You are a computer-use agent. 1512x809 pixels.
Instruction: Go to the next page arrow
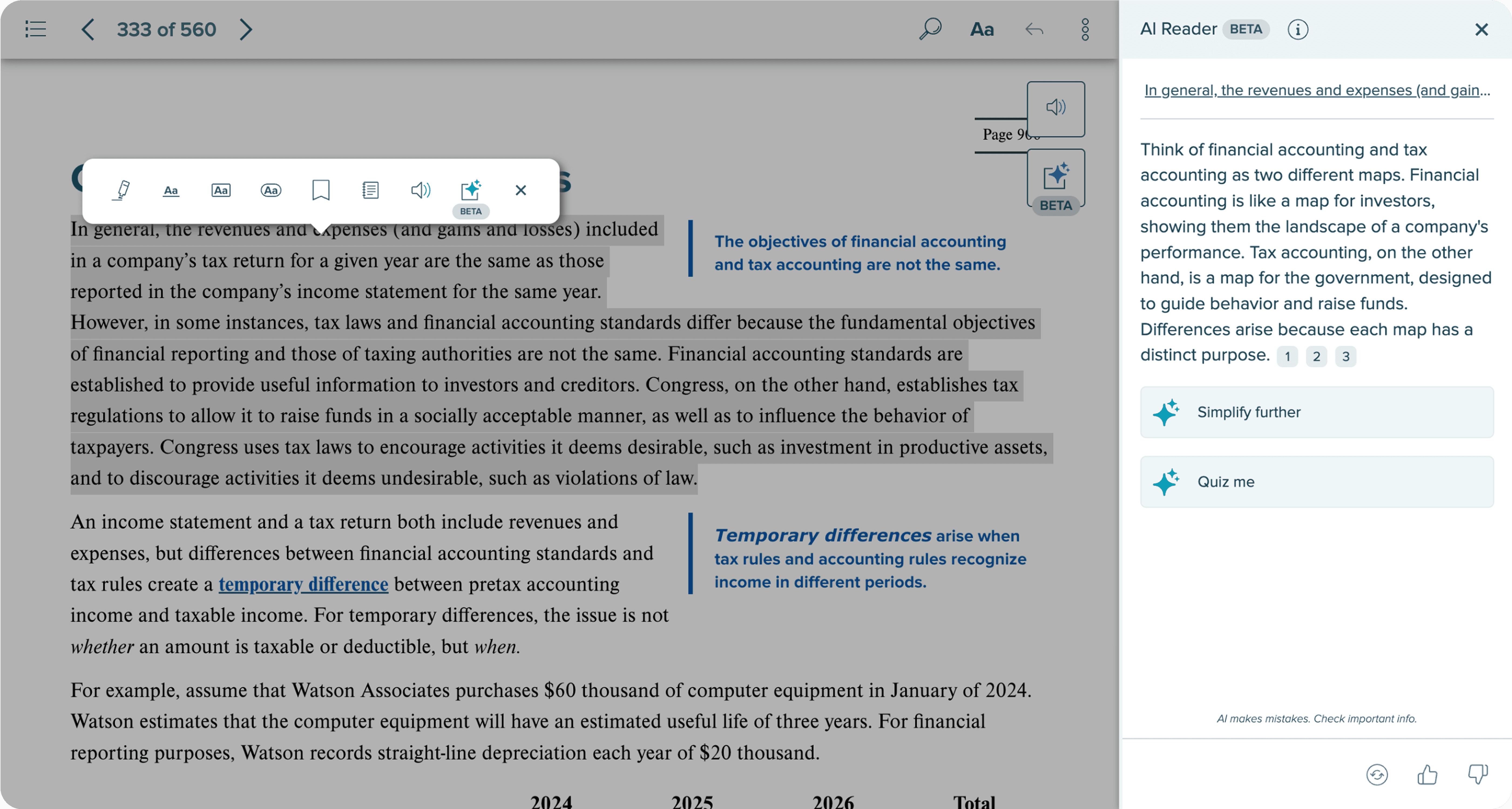(246, 29)
